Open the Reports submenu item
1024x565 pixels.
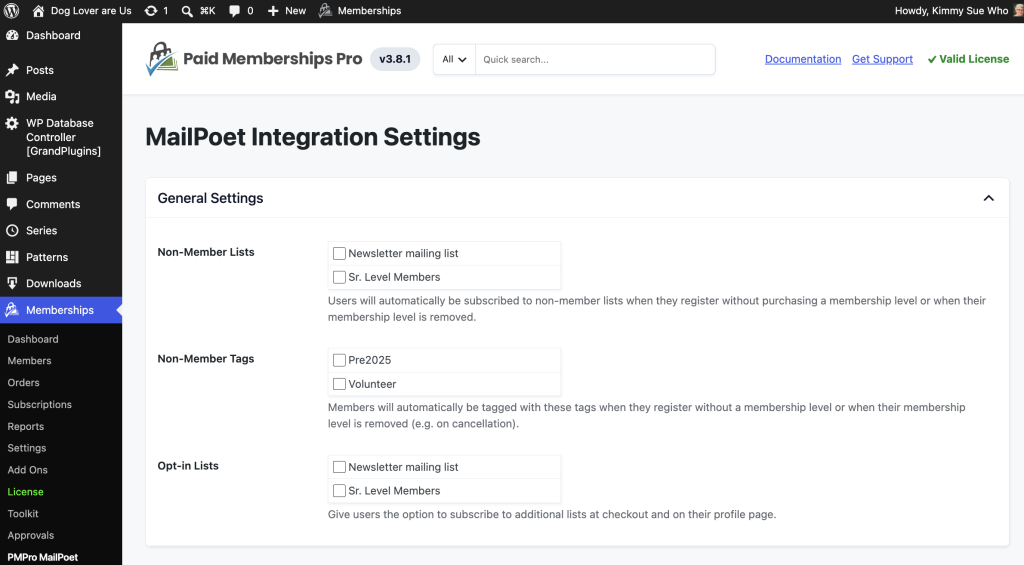tap(25, 427)
